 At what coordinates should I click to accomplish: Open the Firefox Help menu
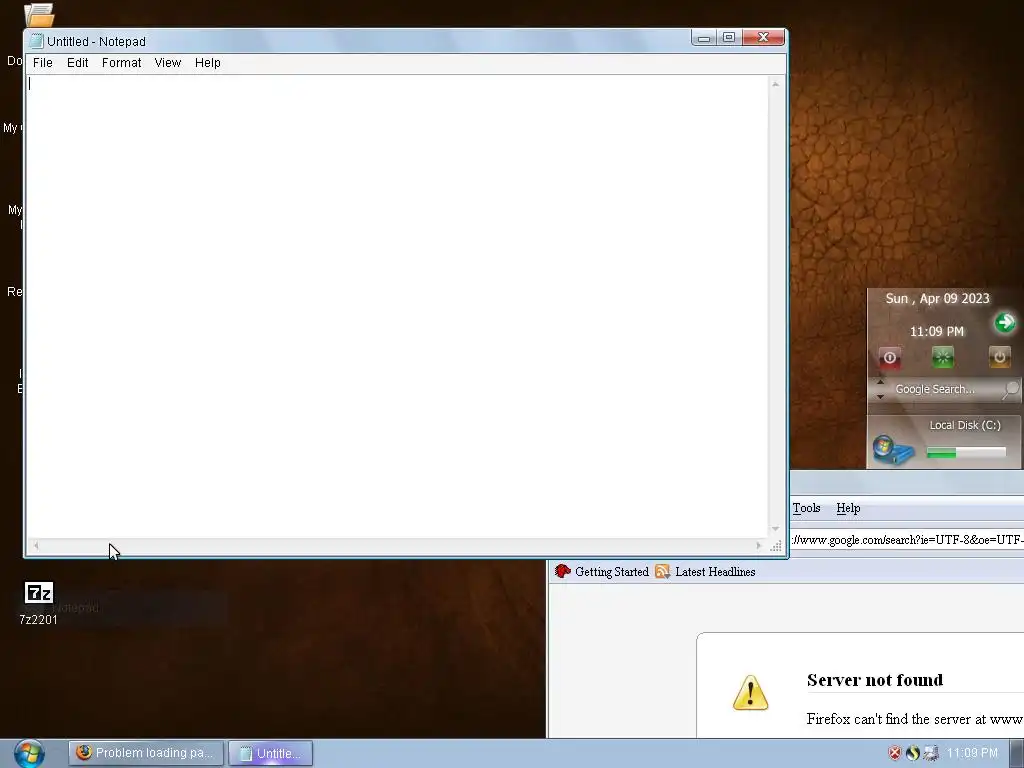848,508
